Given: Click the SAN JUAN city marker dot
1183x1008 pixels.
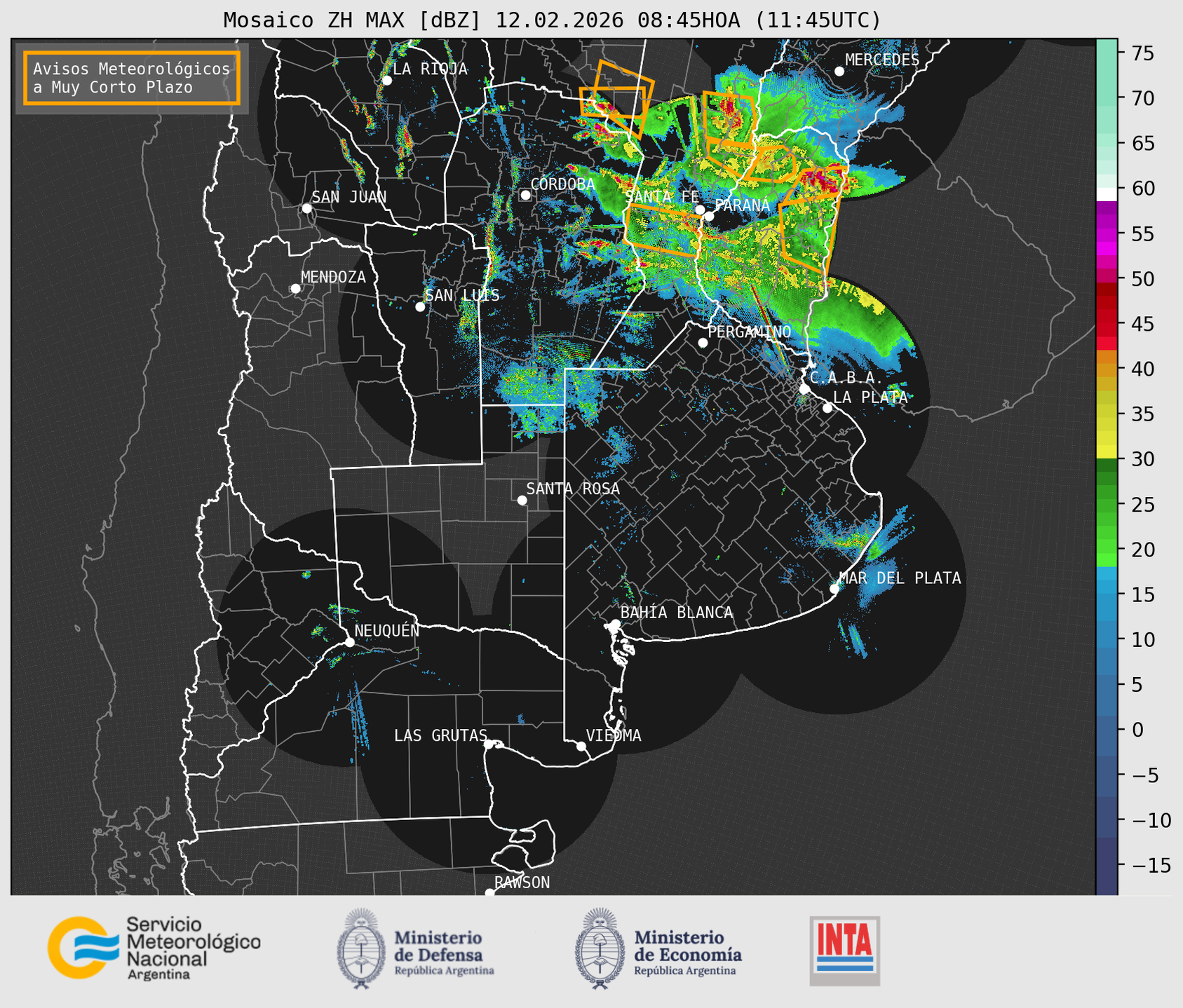Looking at the screenshot, I should (x=306, y=208).
